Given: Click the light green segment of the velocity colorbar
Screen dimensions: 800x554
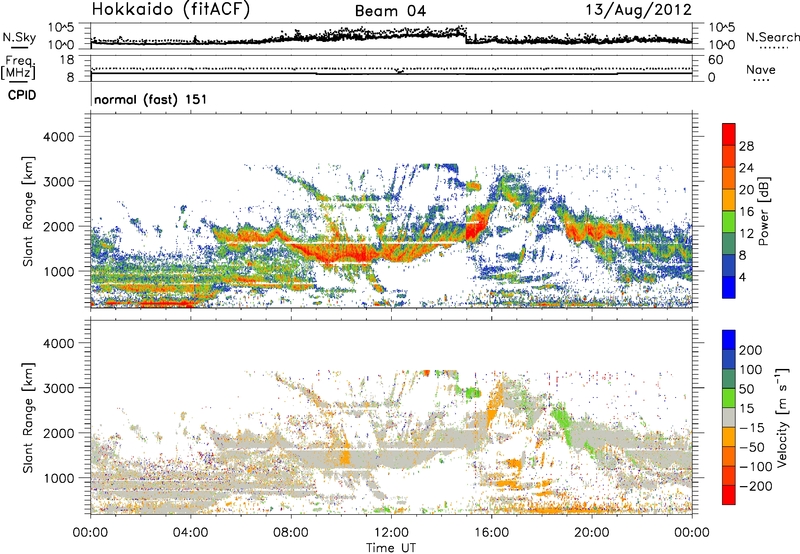Looking at the screenshot, I should [x=729, y=398].
